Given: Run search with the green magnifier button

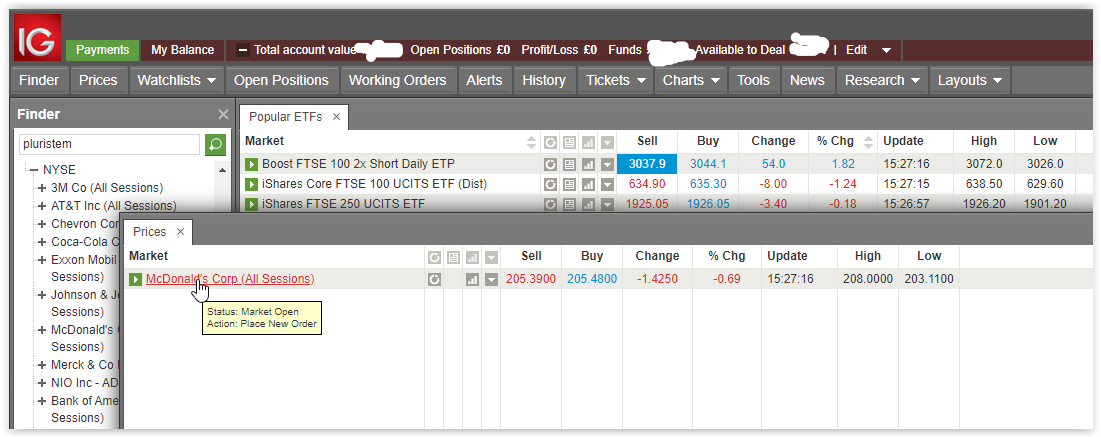Looking at the screenshot, I should click(215, 145).
